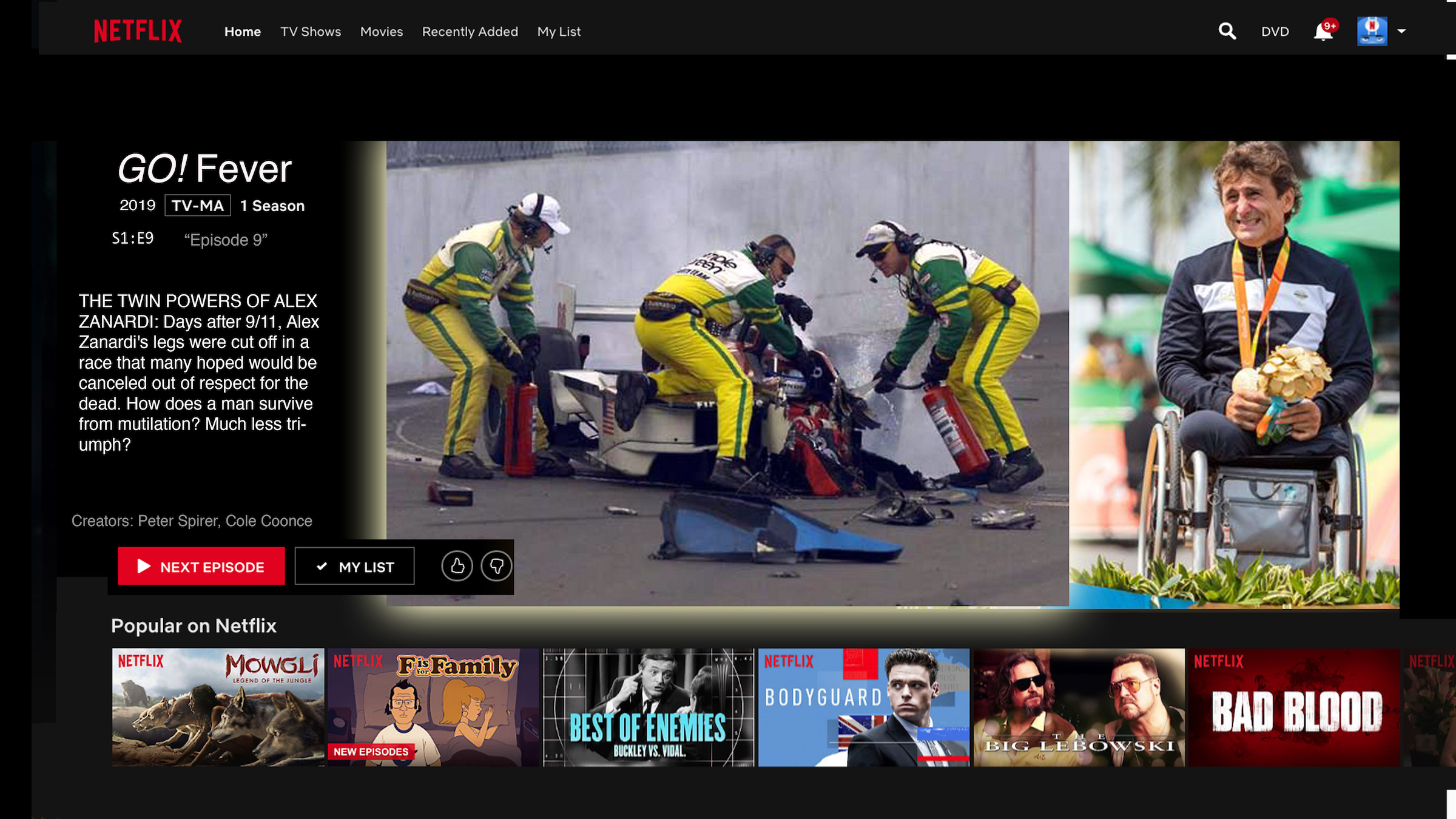Image resolution: width=1456 pixels, height=819 pixels.
Task: Expand the profile dropdown arrow
Action: click(x=1401, y=31)
